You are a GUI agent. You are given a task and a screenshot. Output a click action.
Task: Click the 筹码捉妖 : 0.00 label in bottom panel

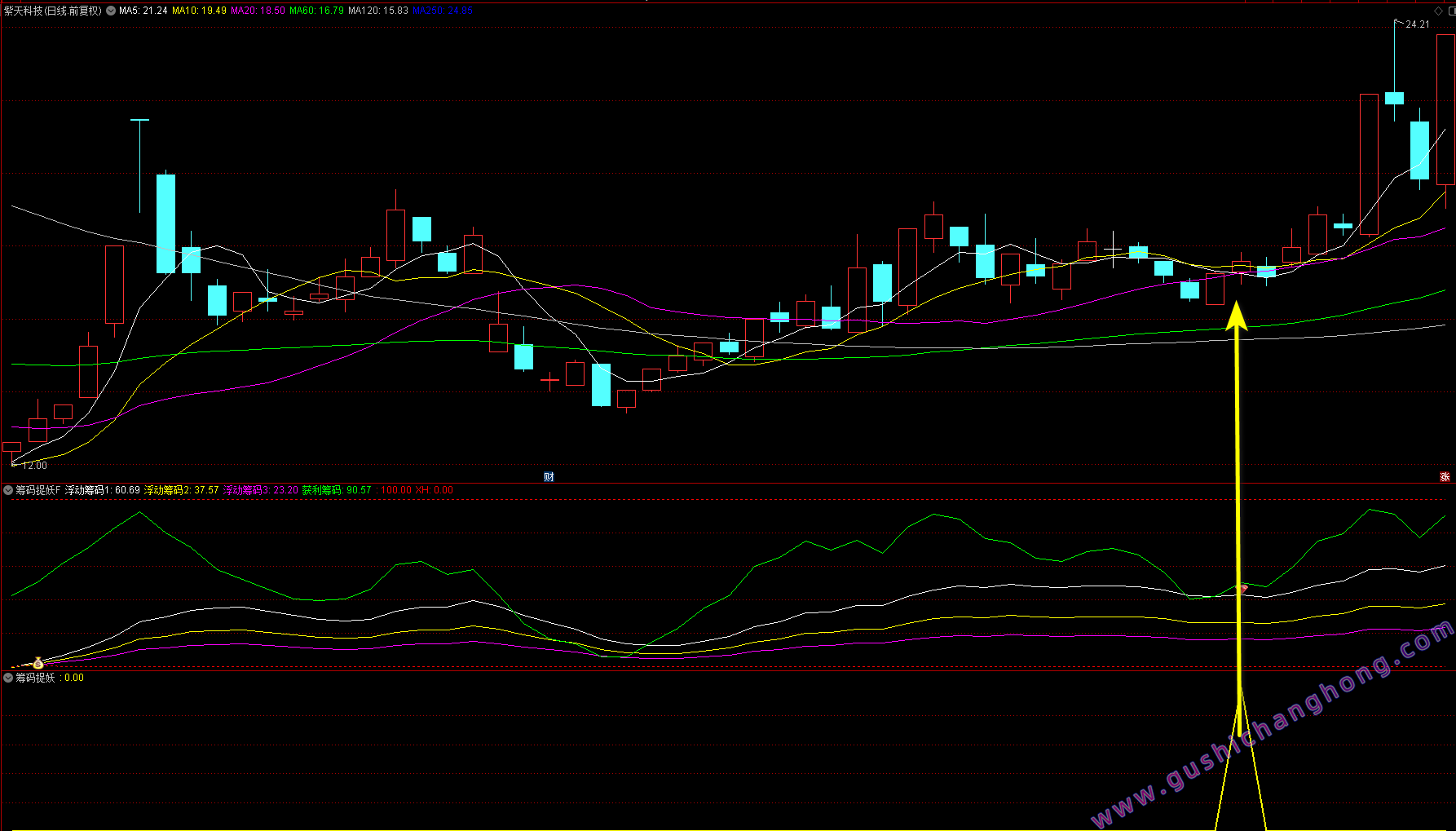coord(50,678)
